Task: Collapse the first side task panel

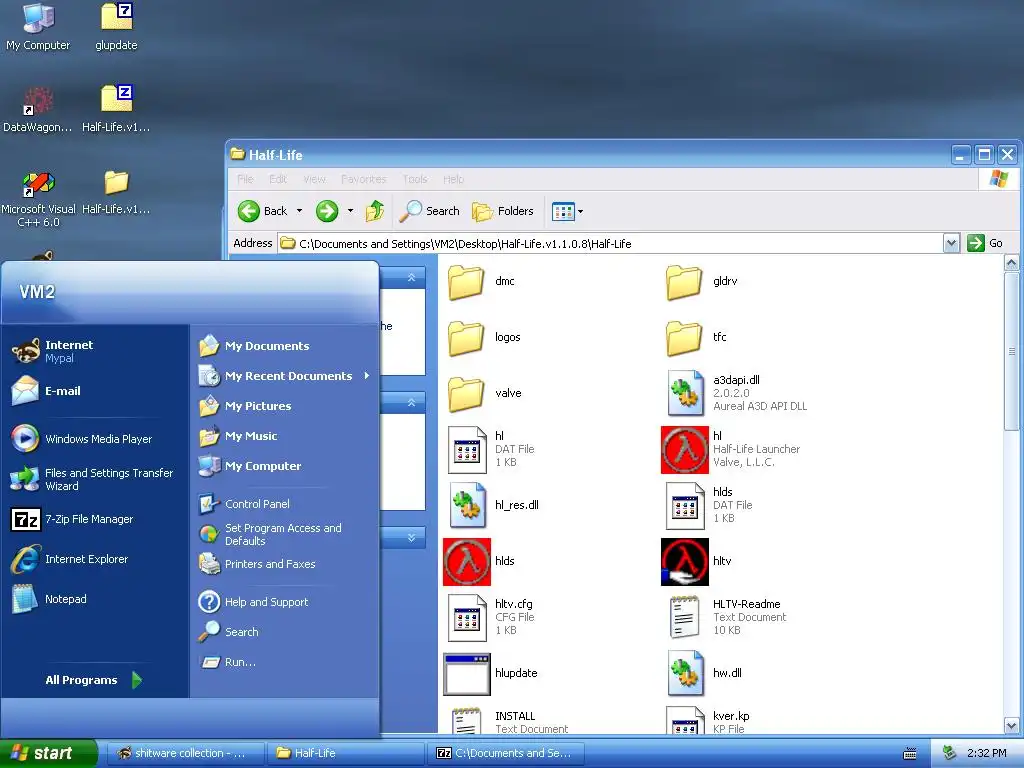Action: [411, 278]
